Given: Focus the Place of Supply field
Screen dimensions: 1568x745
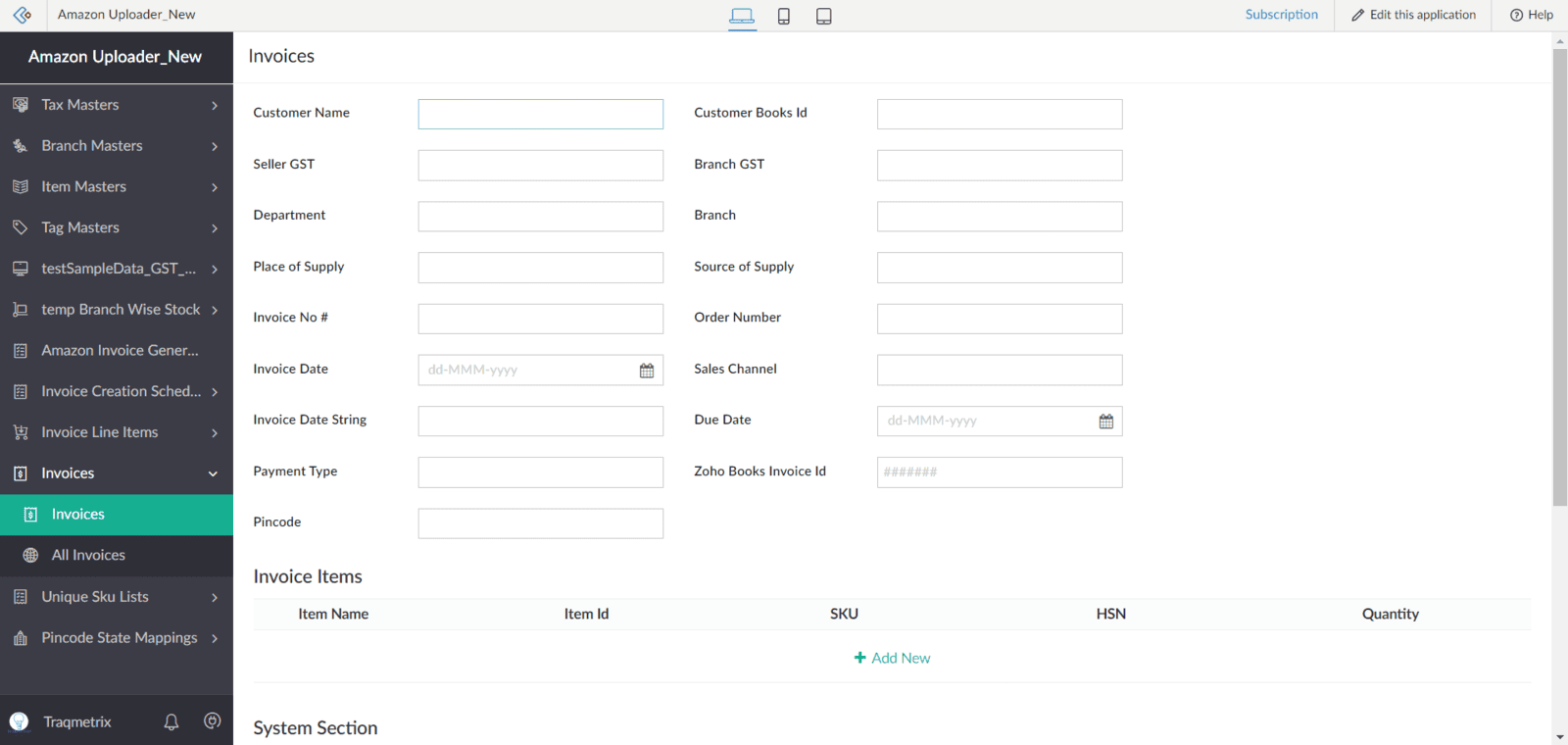Looking at the screenshot, I should 541,268.
